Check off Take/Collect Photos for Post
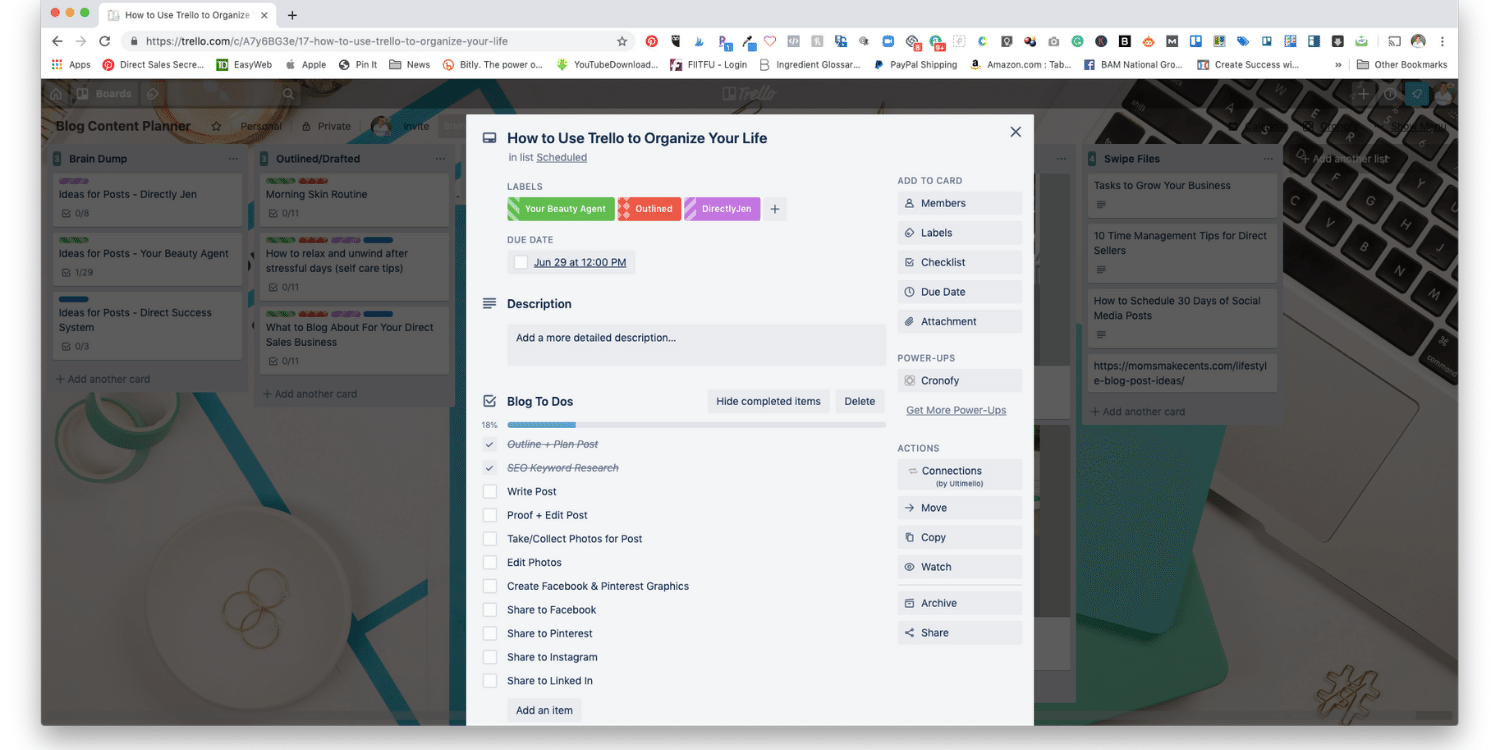This screenshot has width=1500, height=750. click(x=490, y=539)
